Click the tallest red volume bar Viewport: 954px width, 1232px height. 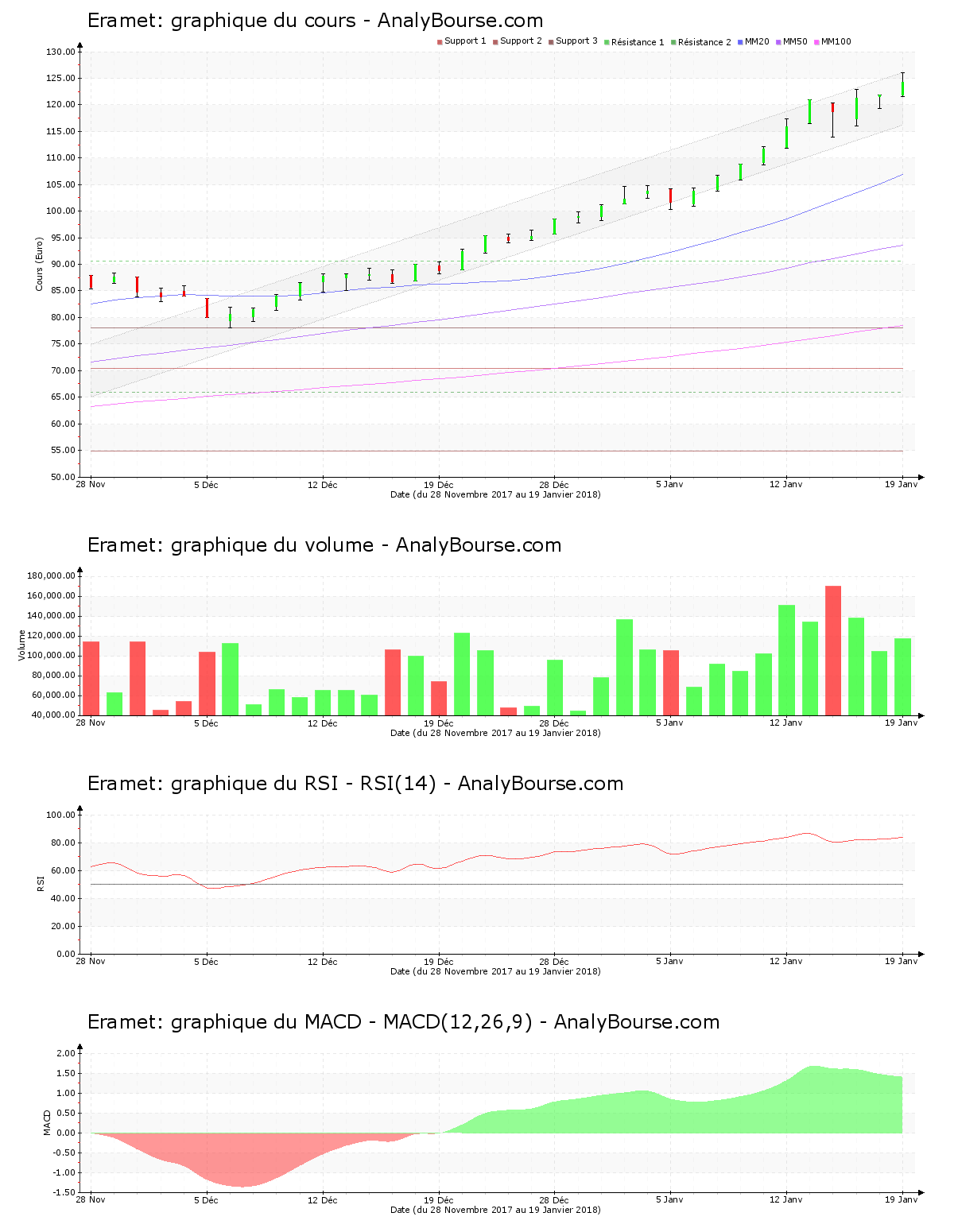click(833, 650)
